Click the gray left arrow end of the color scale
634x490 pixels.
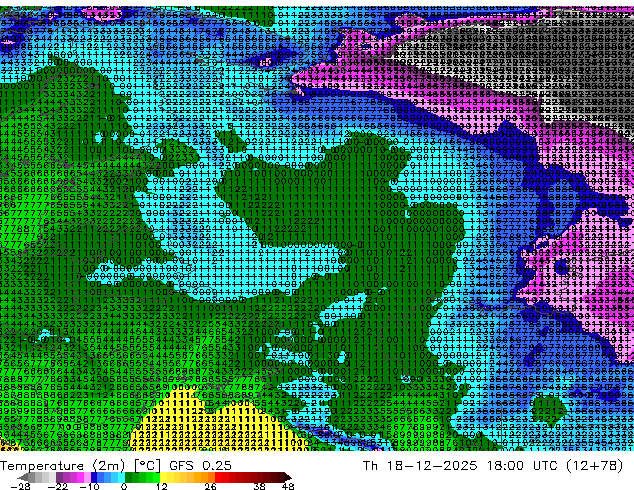[x=23, y=477]
